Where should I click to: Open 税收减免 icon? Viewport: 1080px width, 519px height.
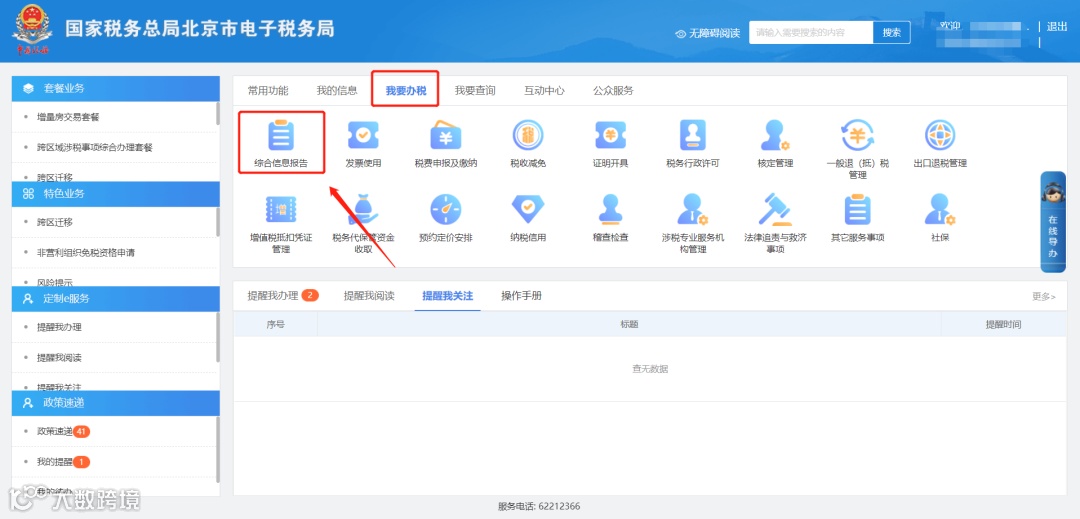[528, 135]
